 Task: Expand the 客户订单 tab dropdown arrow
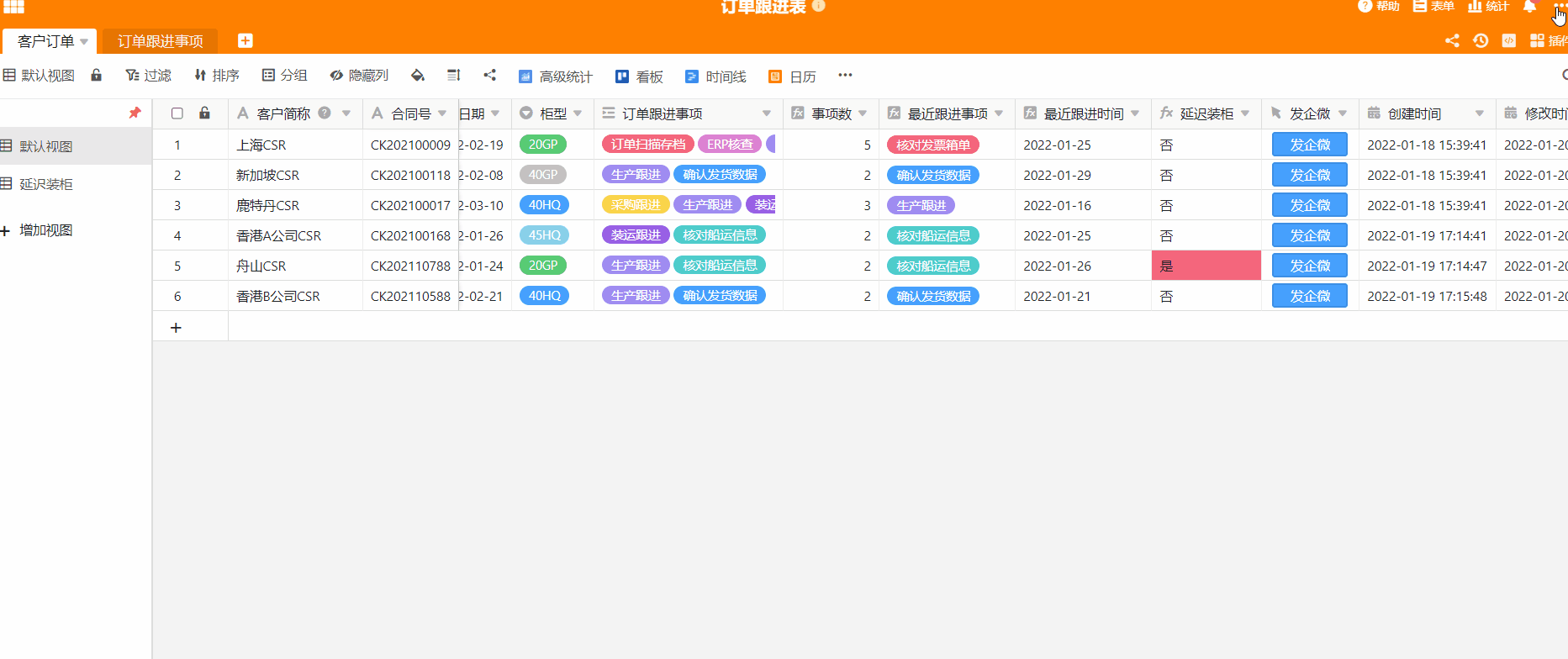pyautogui.click(x=84, y=41)
